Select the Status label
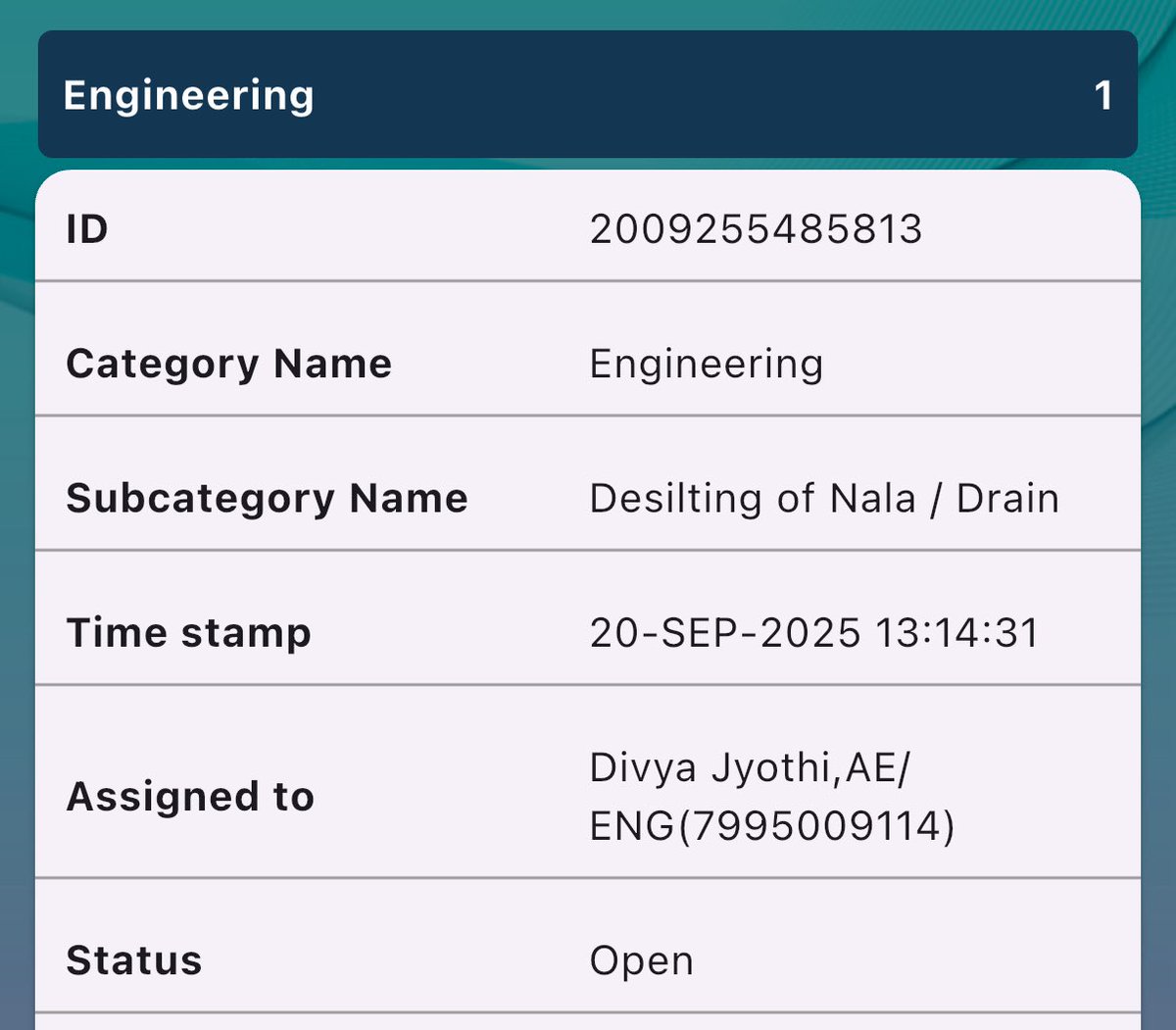 (x=134, y=960)
